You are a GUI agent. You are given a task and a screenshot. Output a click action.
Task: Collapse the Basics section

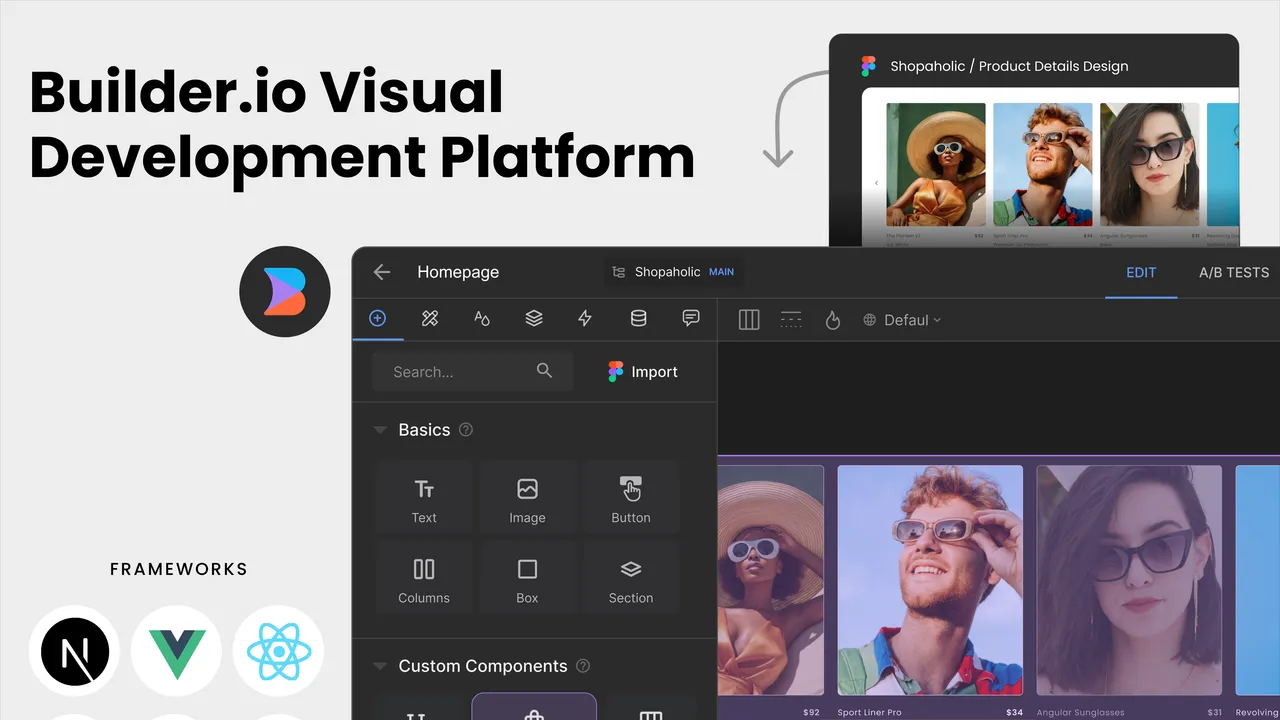pyautogui.click(x=380, y=430)
